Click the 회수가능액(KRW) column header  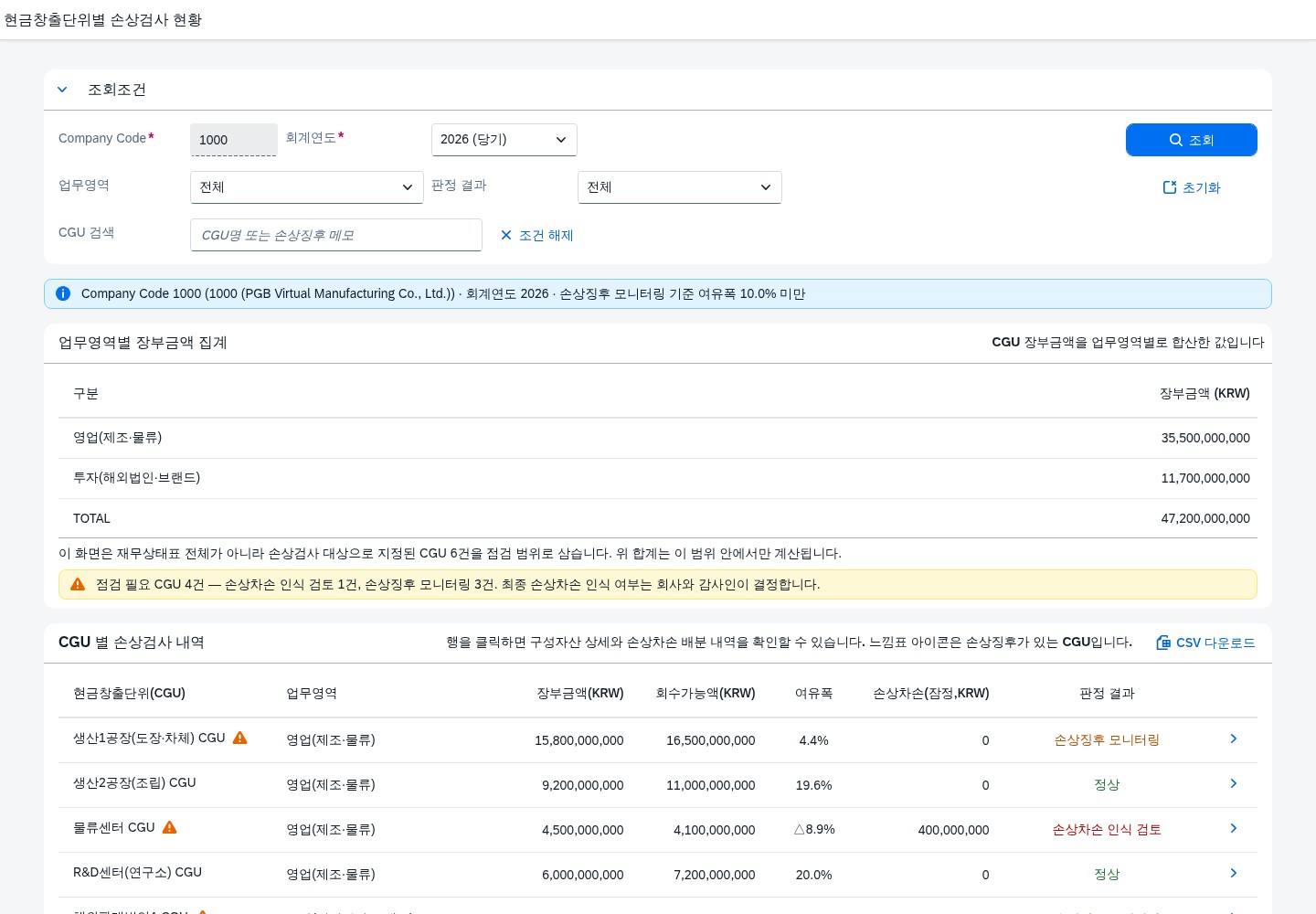tap(706, 694)
